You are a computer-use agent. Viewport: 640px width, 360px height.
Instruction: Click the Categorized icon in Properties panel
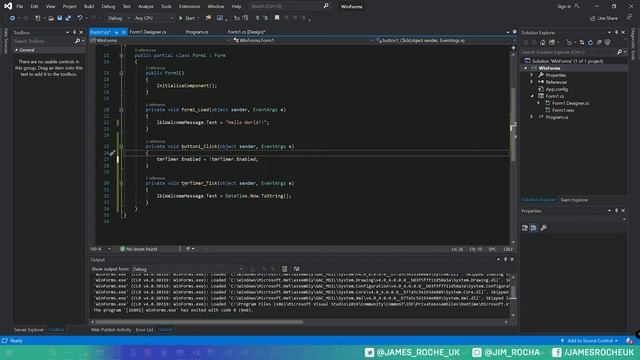pyautogui.click(x=525, y=228)
